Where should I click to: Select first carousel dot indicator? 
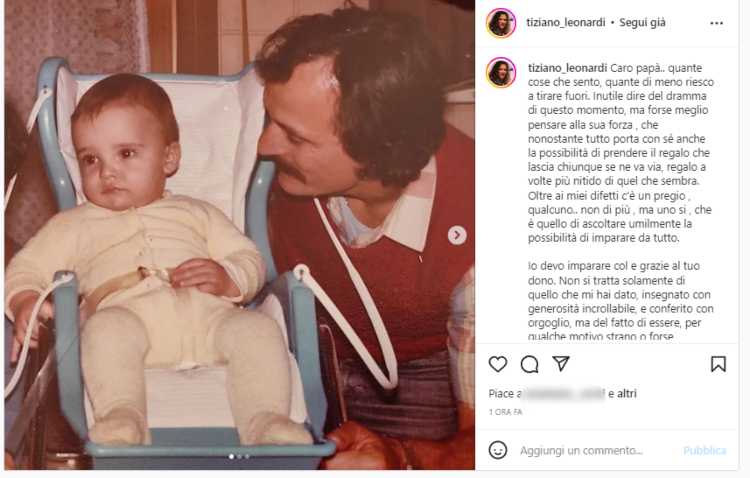232,457
